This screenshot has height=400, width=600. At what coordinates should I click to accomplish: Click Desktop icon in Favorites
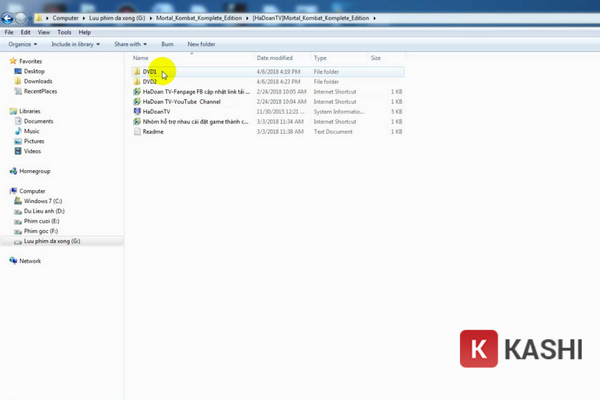18,71
